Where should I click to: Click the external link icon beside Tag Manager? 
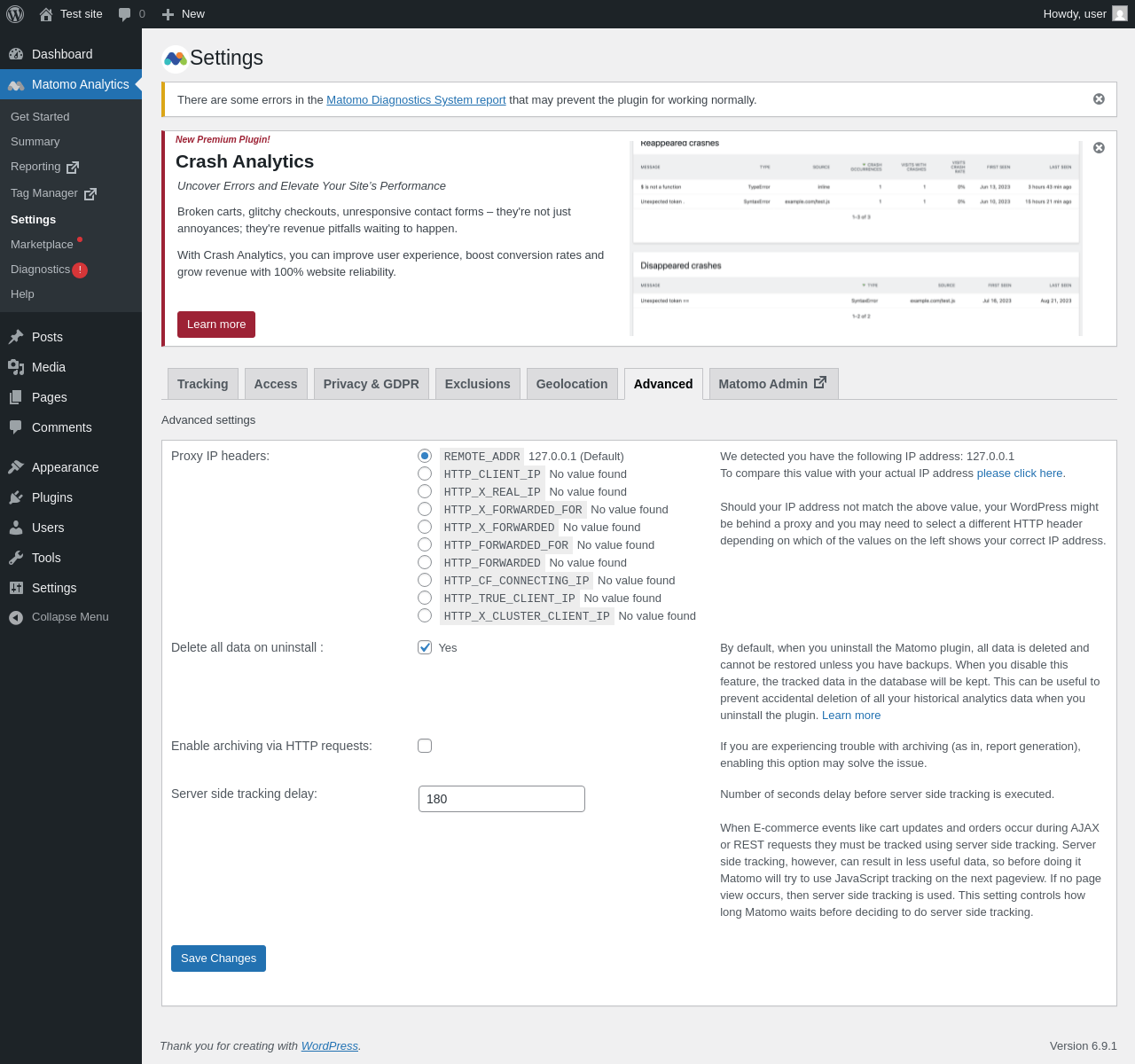[90, 194]
